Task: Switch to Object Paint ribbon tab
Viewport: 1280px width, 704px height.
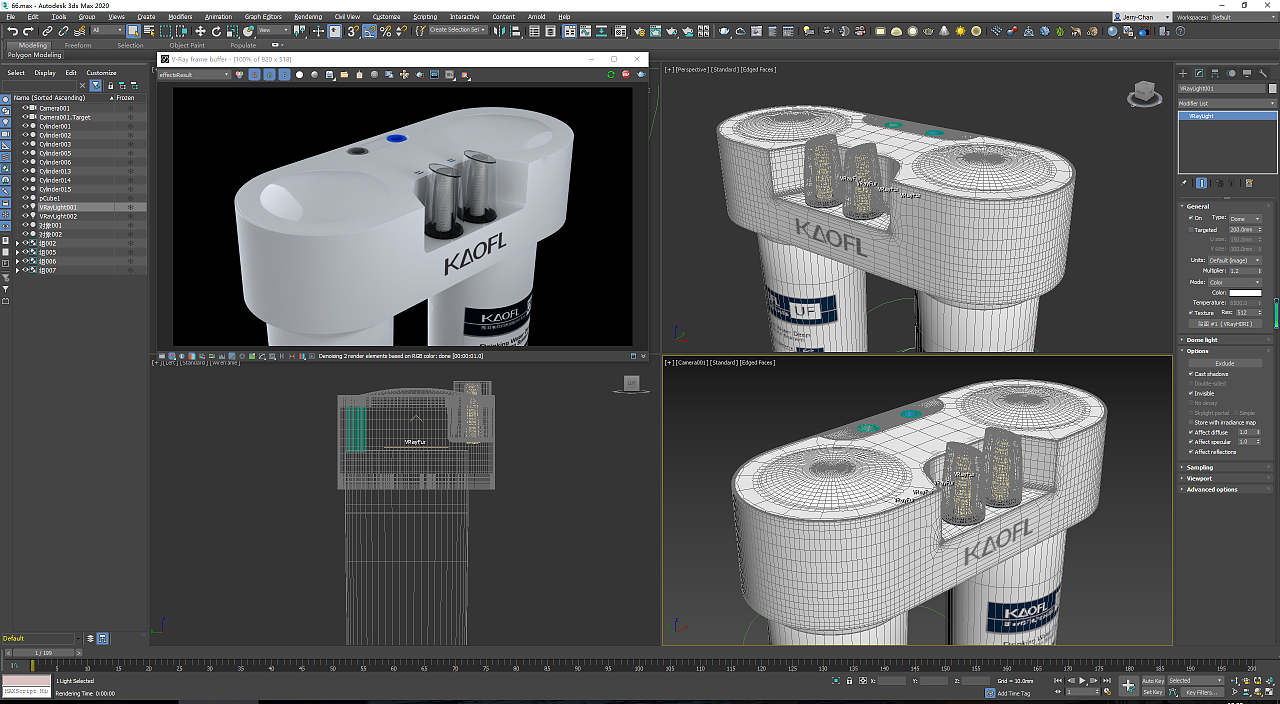Action: [187, 45]
